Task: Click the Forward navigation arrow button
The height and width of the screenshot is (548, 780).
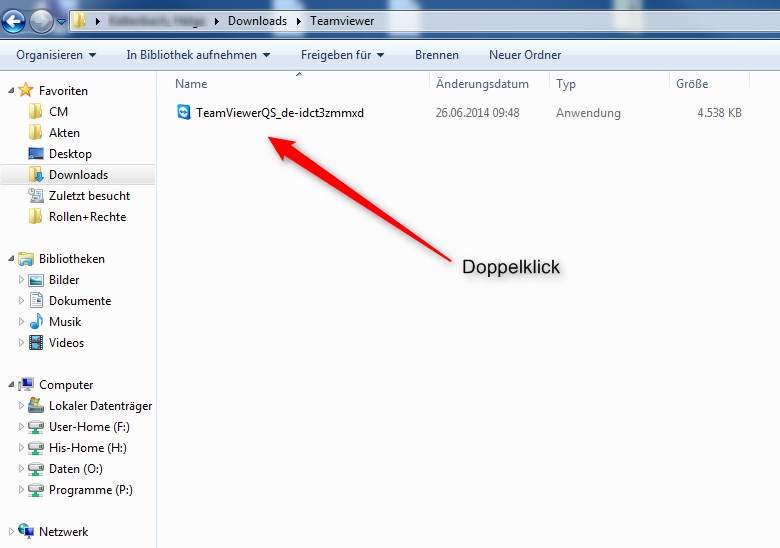Action: (x=41, y=21)
